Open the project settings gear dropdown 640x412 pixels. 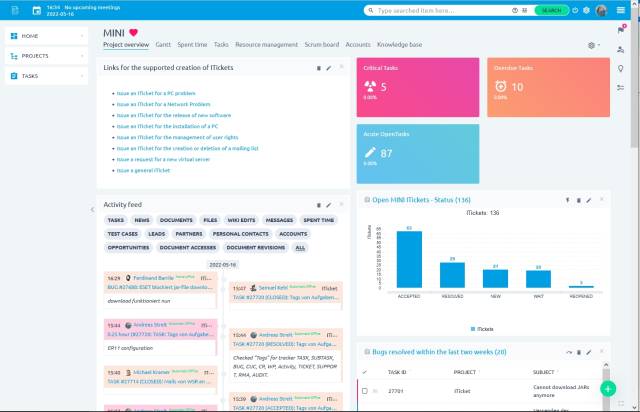coord(593,45)
